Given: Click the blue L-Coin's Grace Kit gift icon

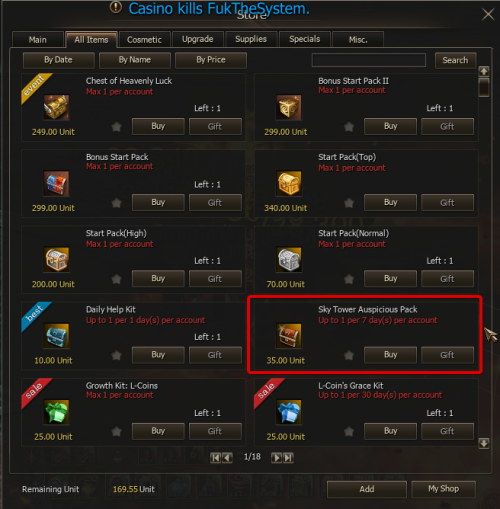Looking at the screenshot, I should coord(289,412).
